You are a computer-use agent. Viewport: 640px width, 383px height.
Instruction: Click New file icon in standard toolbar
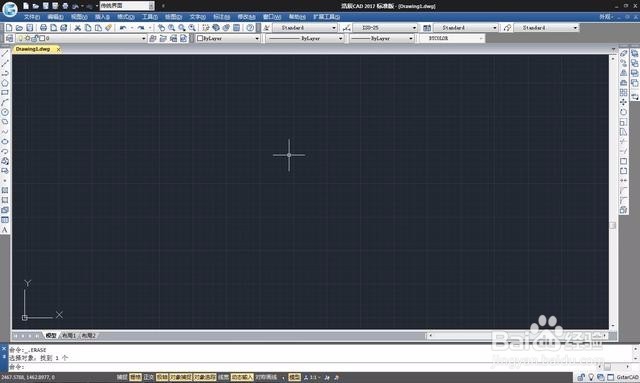tap(9, 28)
